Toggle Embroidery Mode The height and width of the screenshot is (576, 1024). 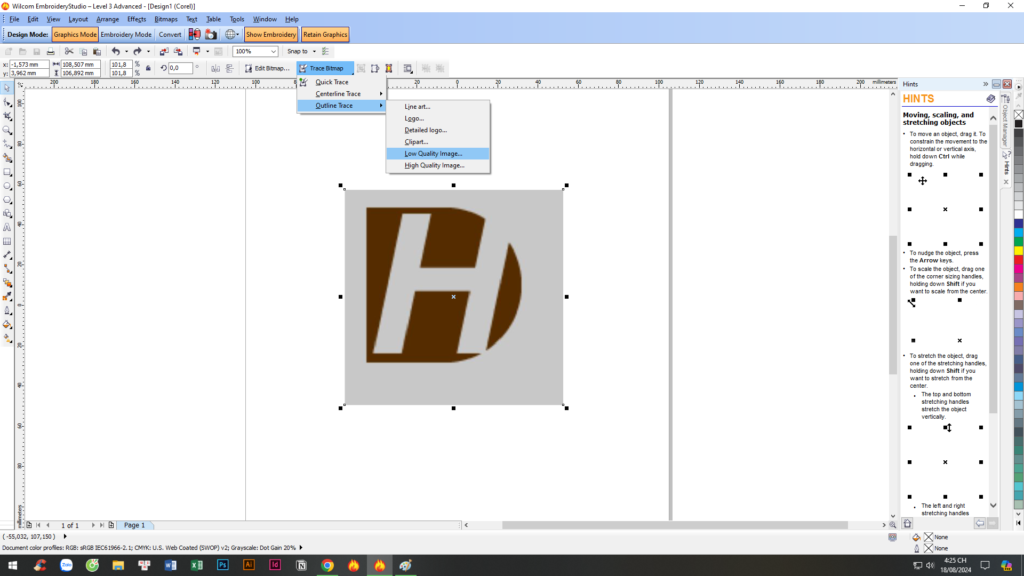pos(126,34)
